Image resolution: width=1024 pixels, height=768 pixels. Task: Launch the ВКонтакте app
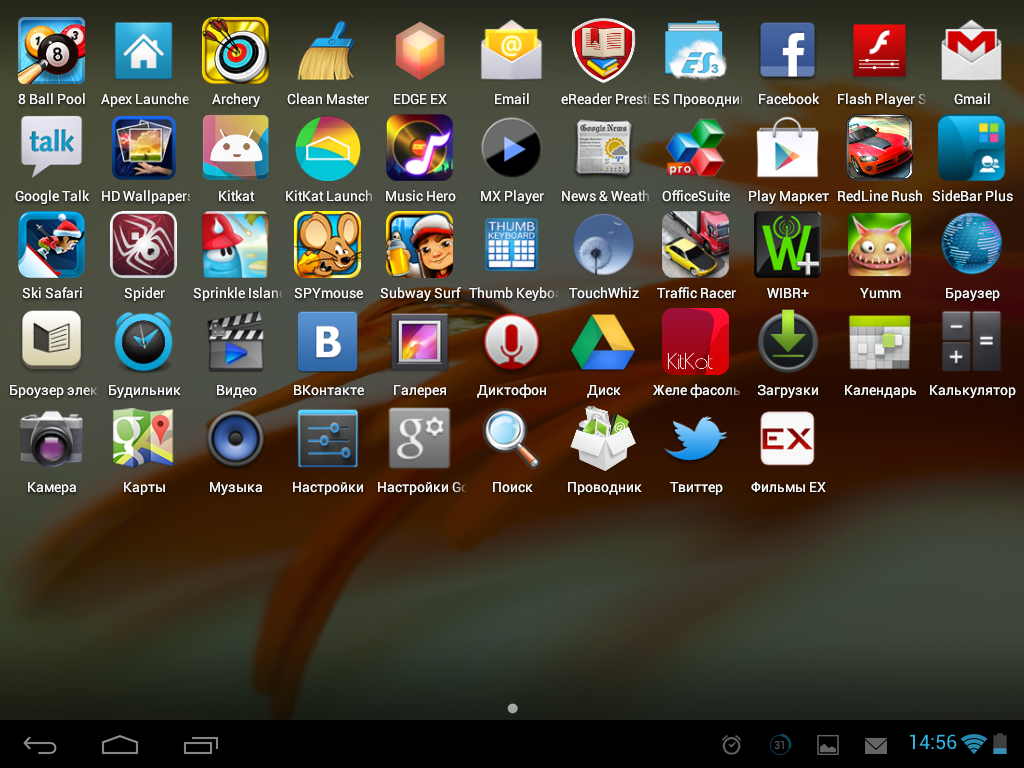click(327, 342)
